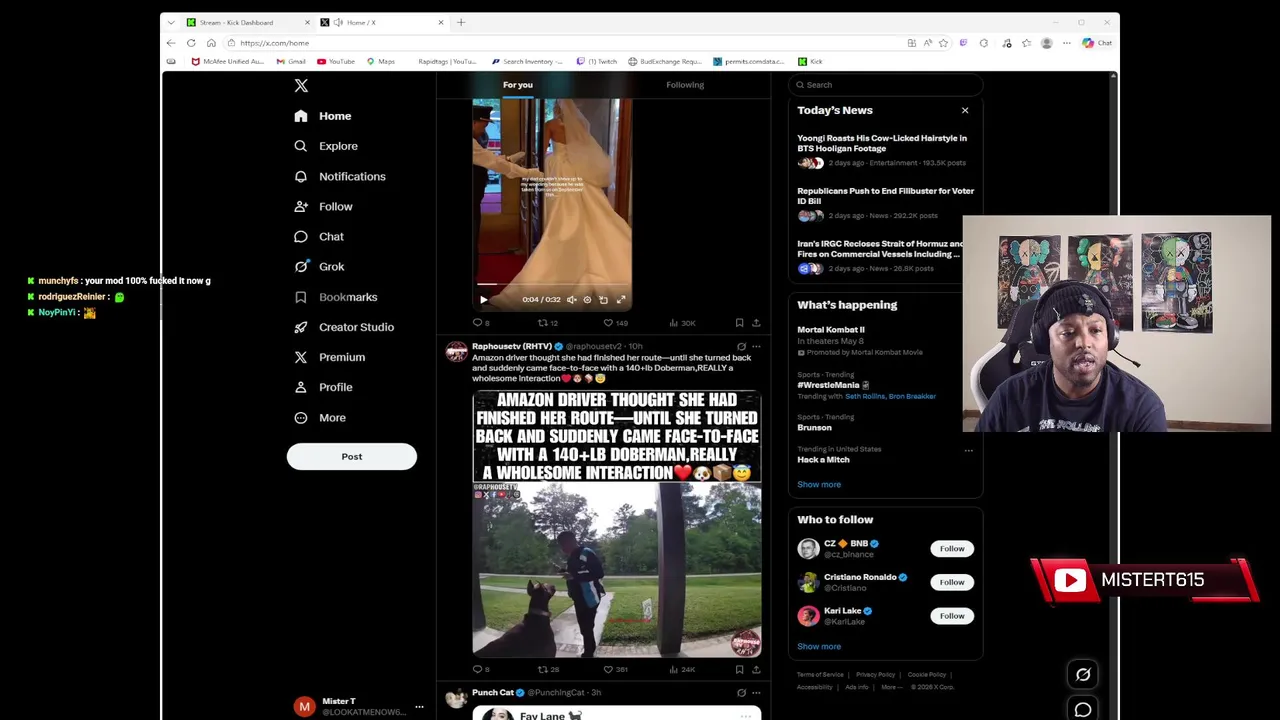Viewport: 1280px width, 720px height.
Task: Bookmark the Raphousetv Doberman post
Action: point(739,669)
